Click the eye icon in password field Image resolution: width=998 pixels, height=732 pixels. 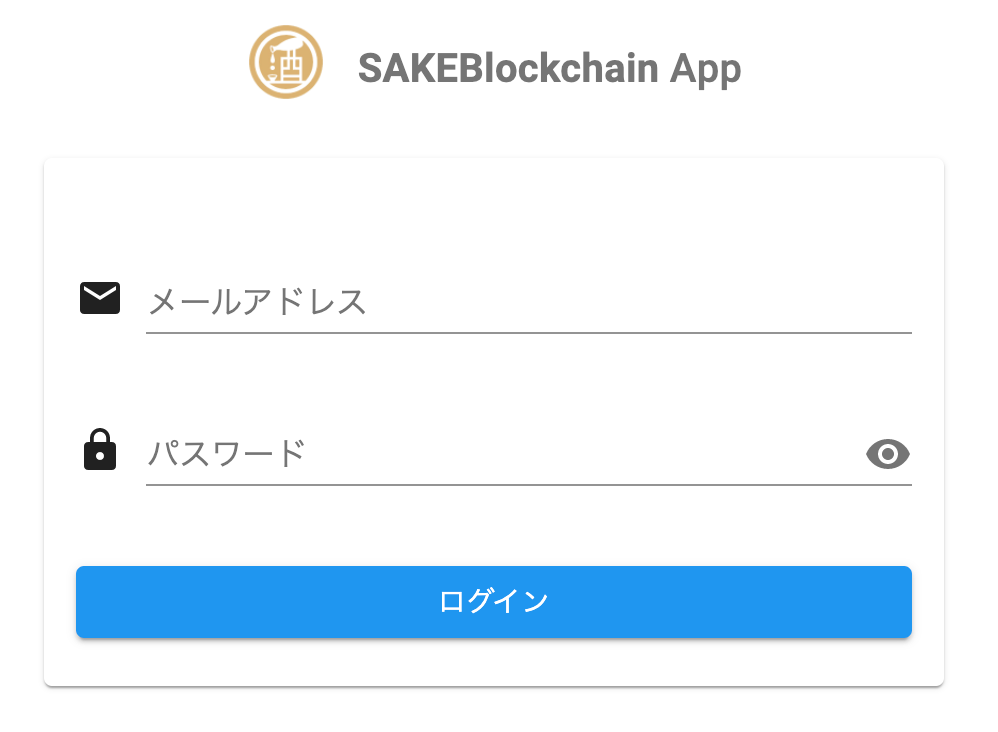coord(887,455)
